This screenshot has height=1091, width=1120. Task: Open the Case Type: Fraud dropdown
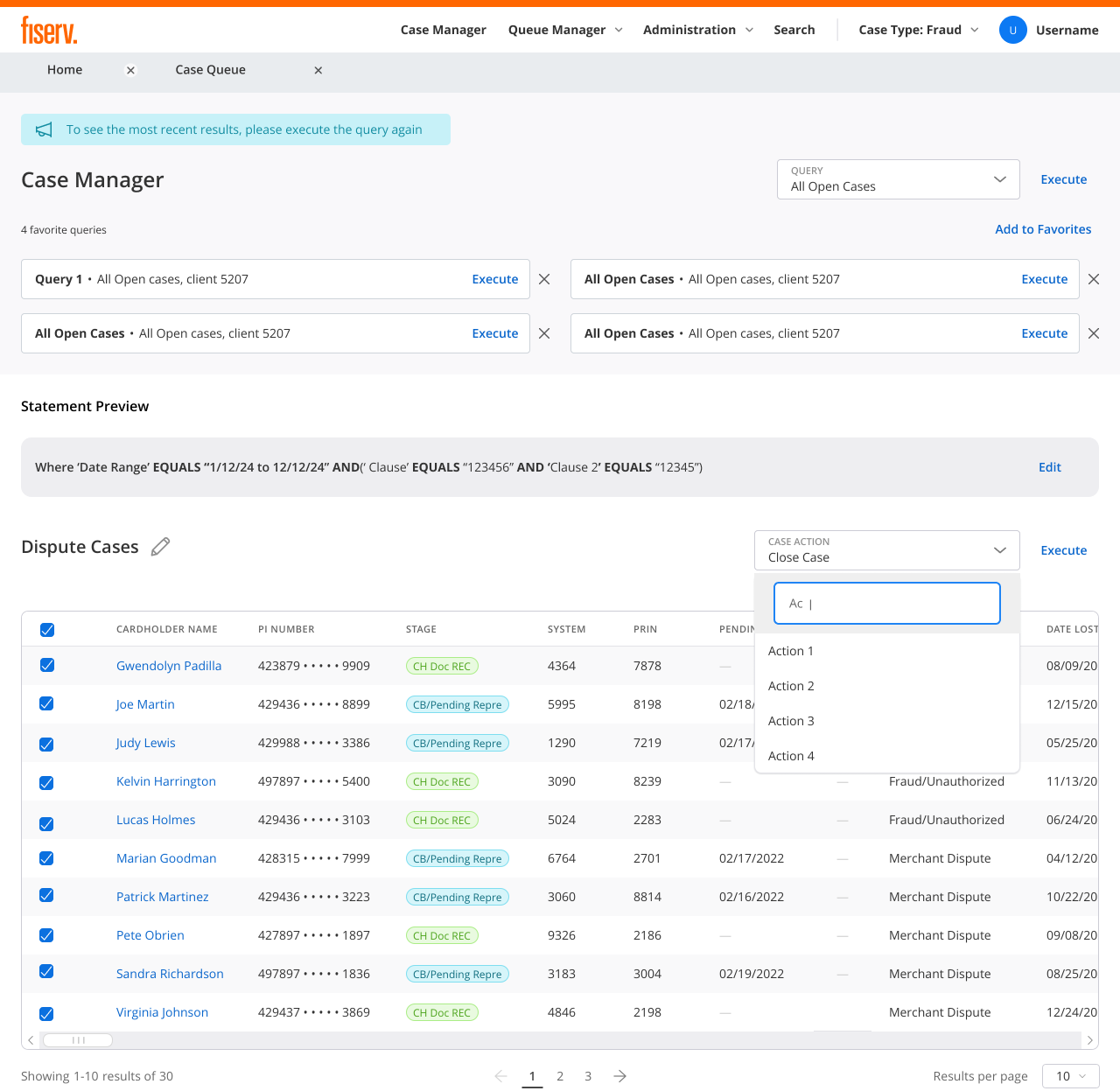(919, 30)
